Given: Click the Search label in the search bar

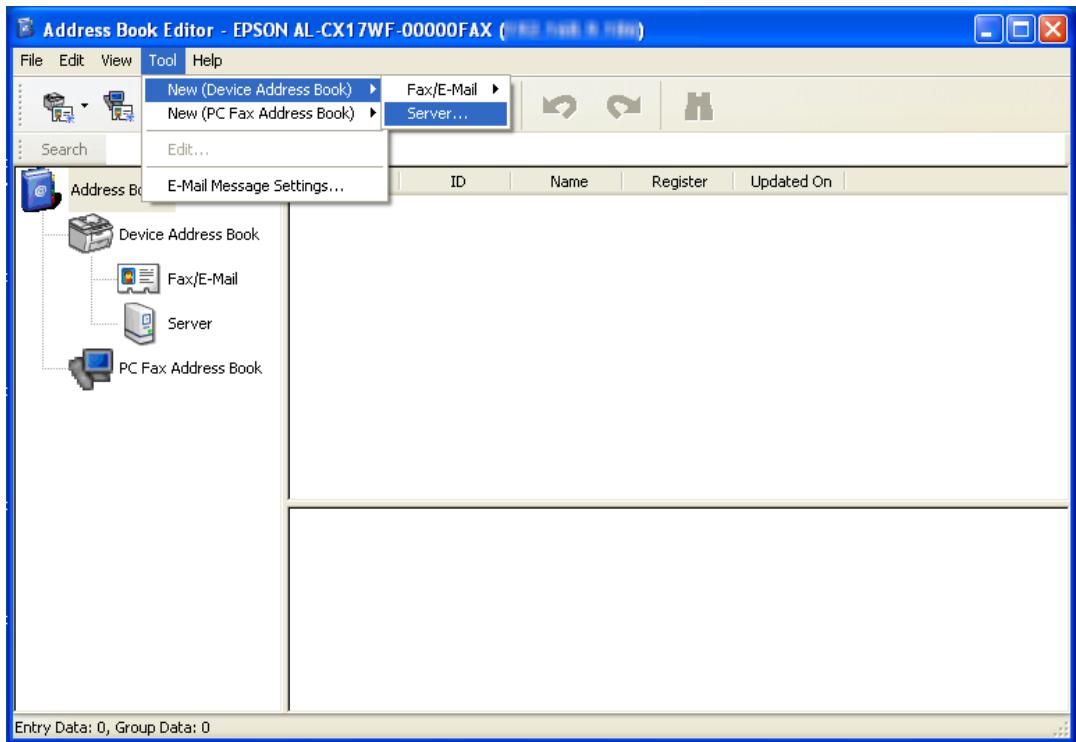Looking at the screenshot, I should 64,150.
